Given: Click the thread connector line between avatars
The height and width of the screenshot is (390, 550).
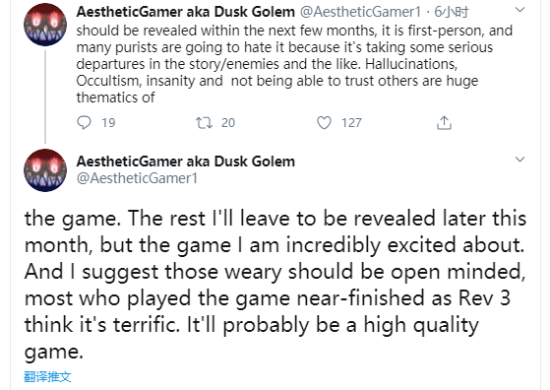Looking at the screenshot, I should [45, 97].
